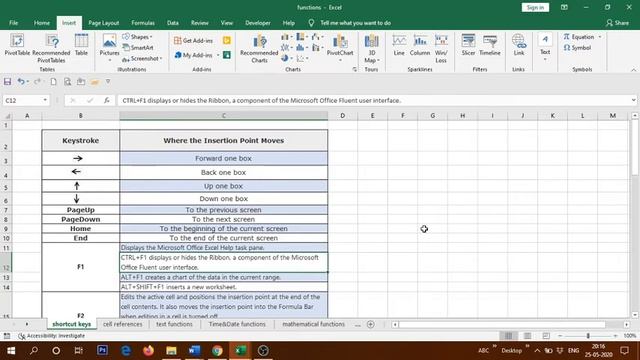Open Recommended PivotTables
This screenshot has width=640, height=360.
coord(51,48)
